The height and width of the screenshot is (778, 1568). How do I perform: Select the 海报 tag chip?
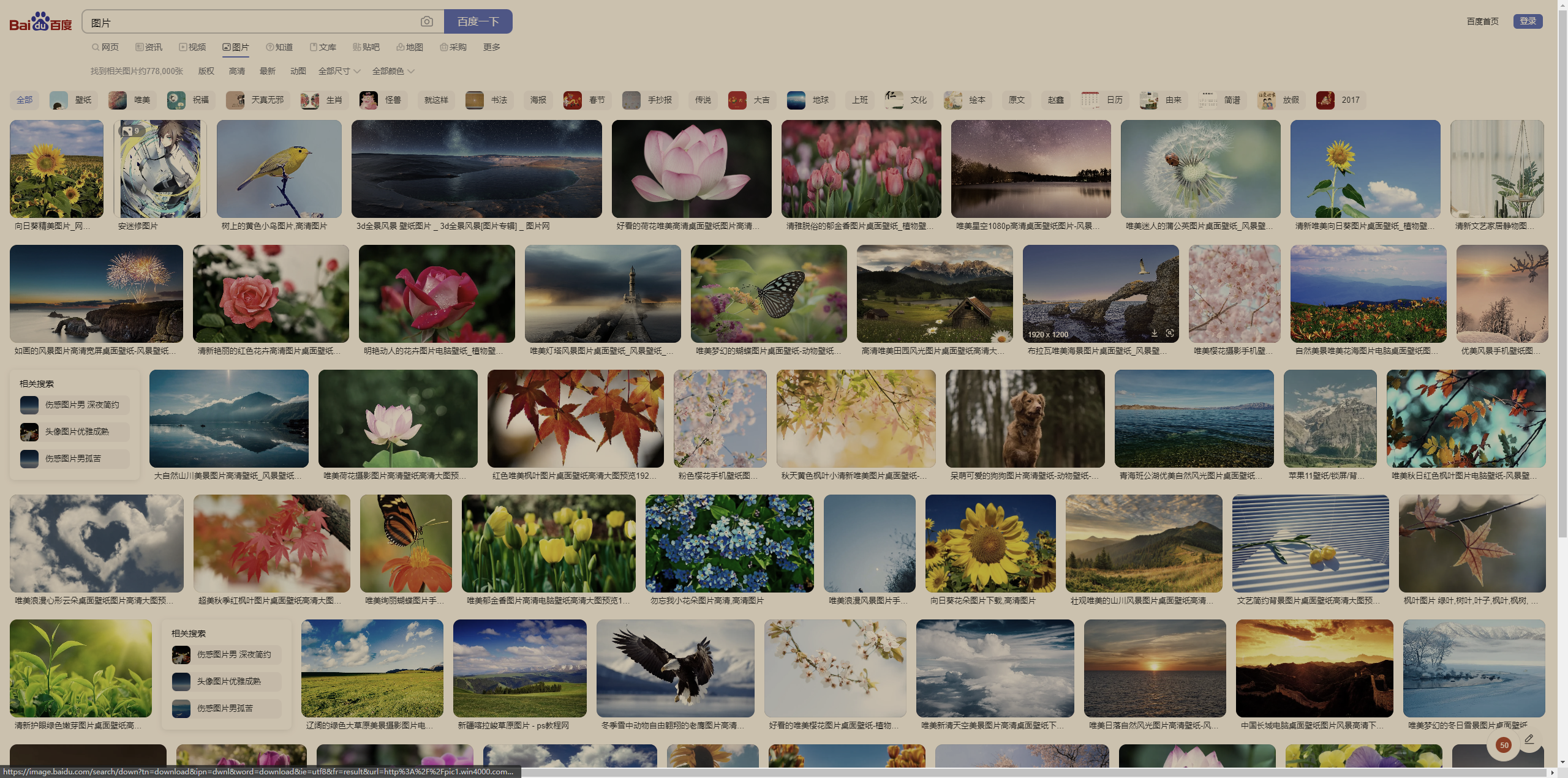tap(538, 100)
